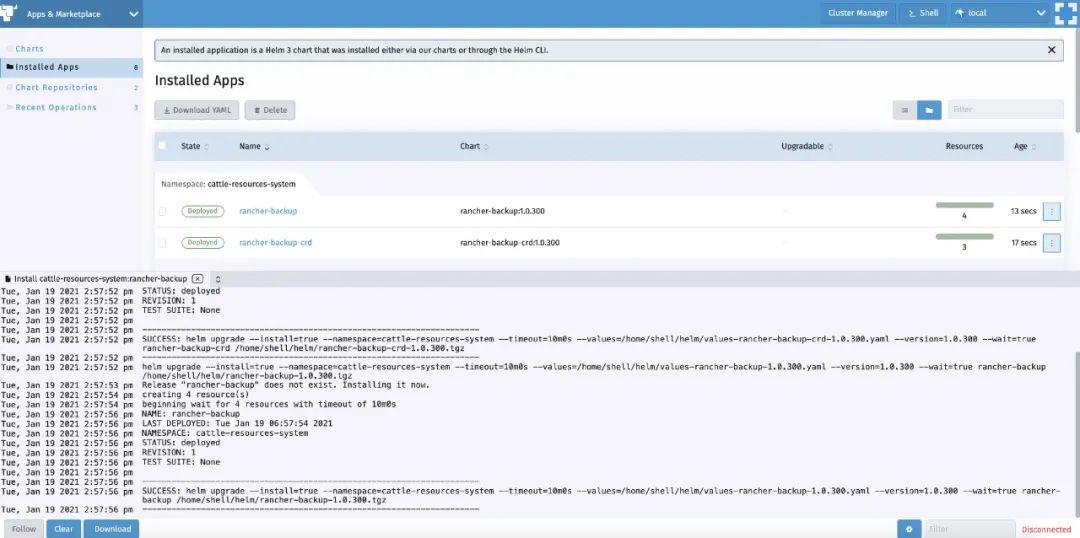The image size is (1080, 538).
Task: Sort by Name column
Action: (x=254, y=147)
